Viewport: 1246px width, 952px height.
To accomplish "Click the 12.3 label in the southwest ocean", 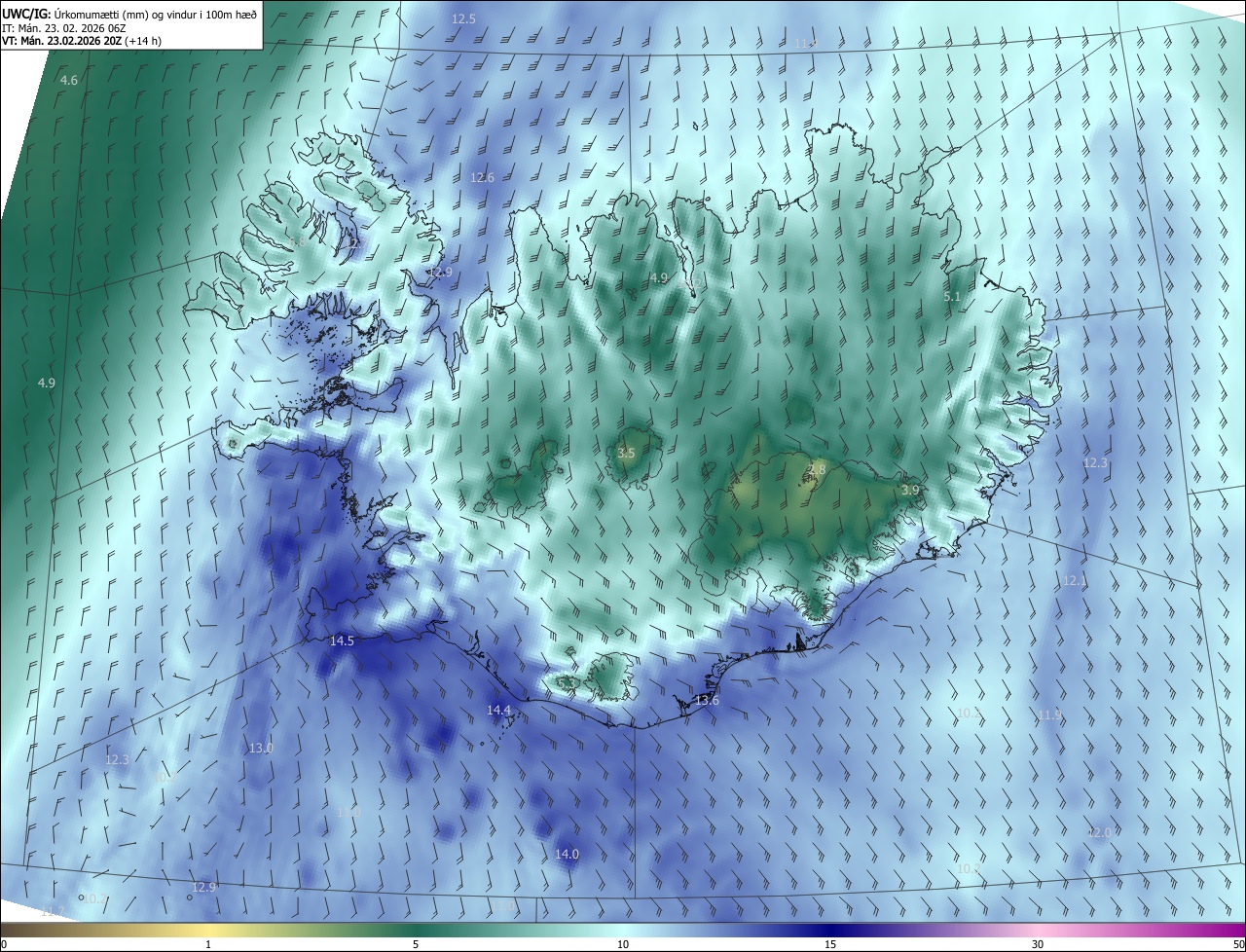I will (x=117, y=759).
